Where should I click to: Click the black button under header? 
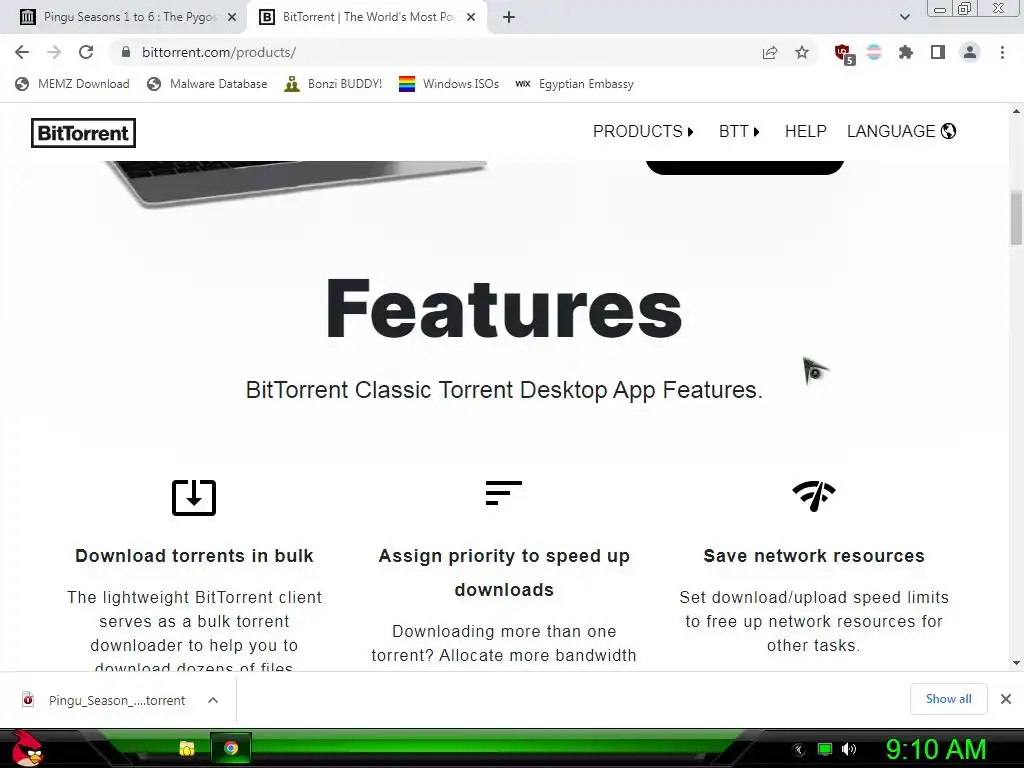(x=744, y=167)
